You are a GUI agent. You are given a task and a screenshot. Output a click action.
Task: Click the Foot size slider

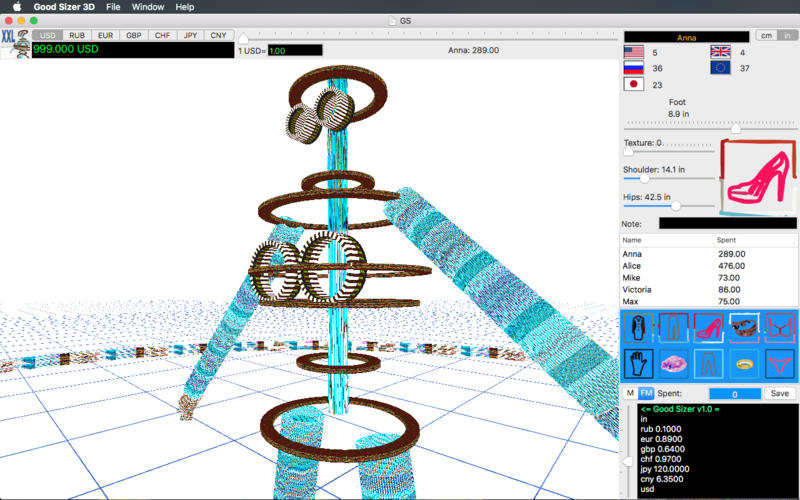(x=710, y=126)
